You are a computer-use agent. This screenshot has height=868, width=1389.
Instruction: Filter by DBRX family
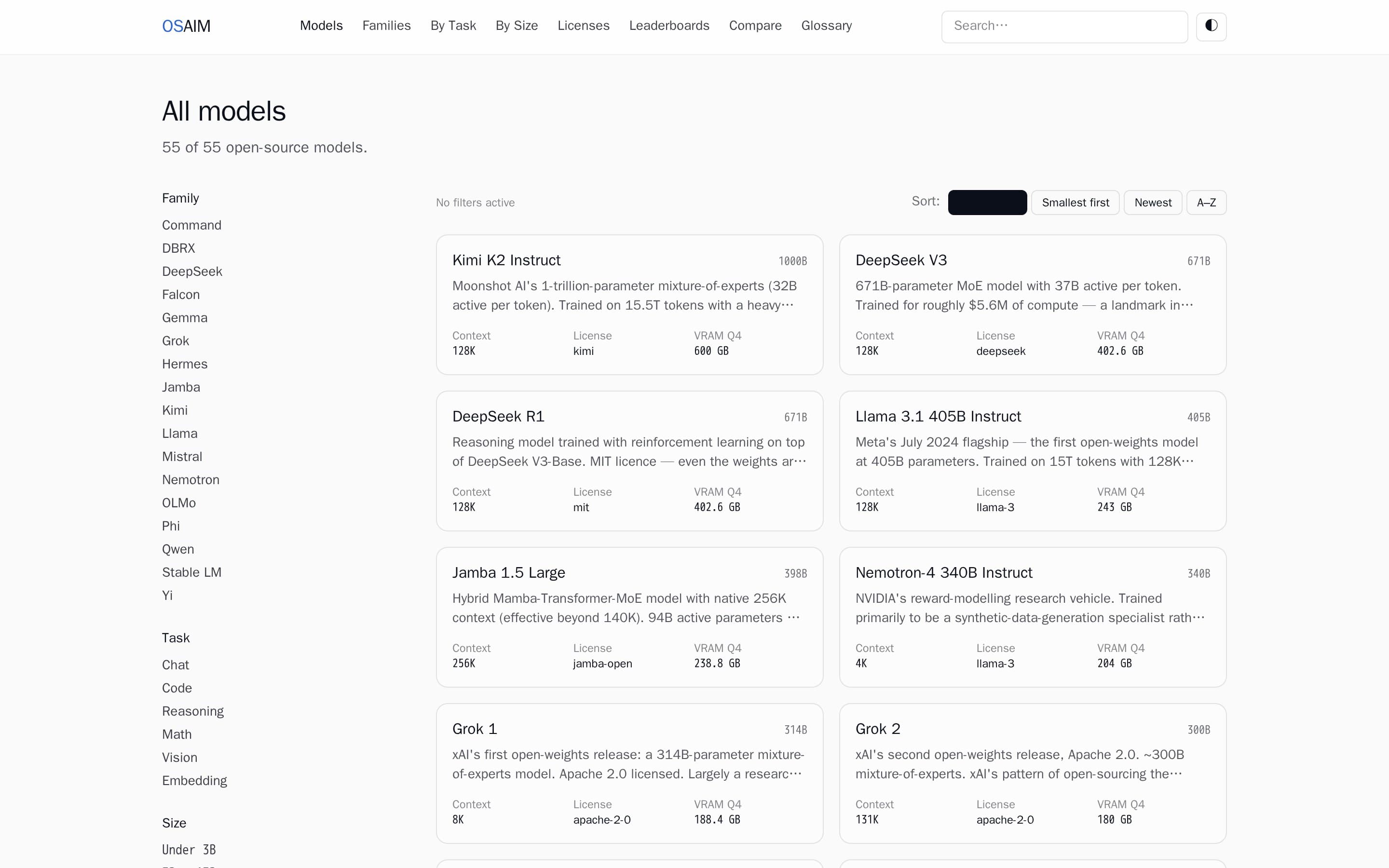178,248
